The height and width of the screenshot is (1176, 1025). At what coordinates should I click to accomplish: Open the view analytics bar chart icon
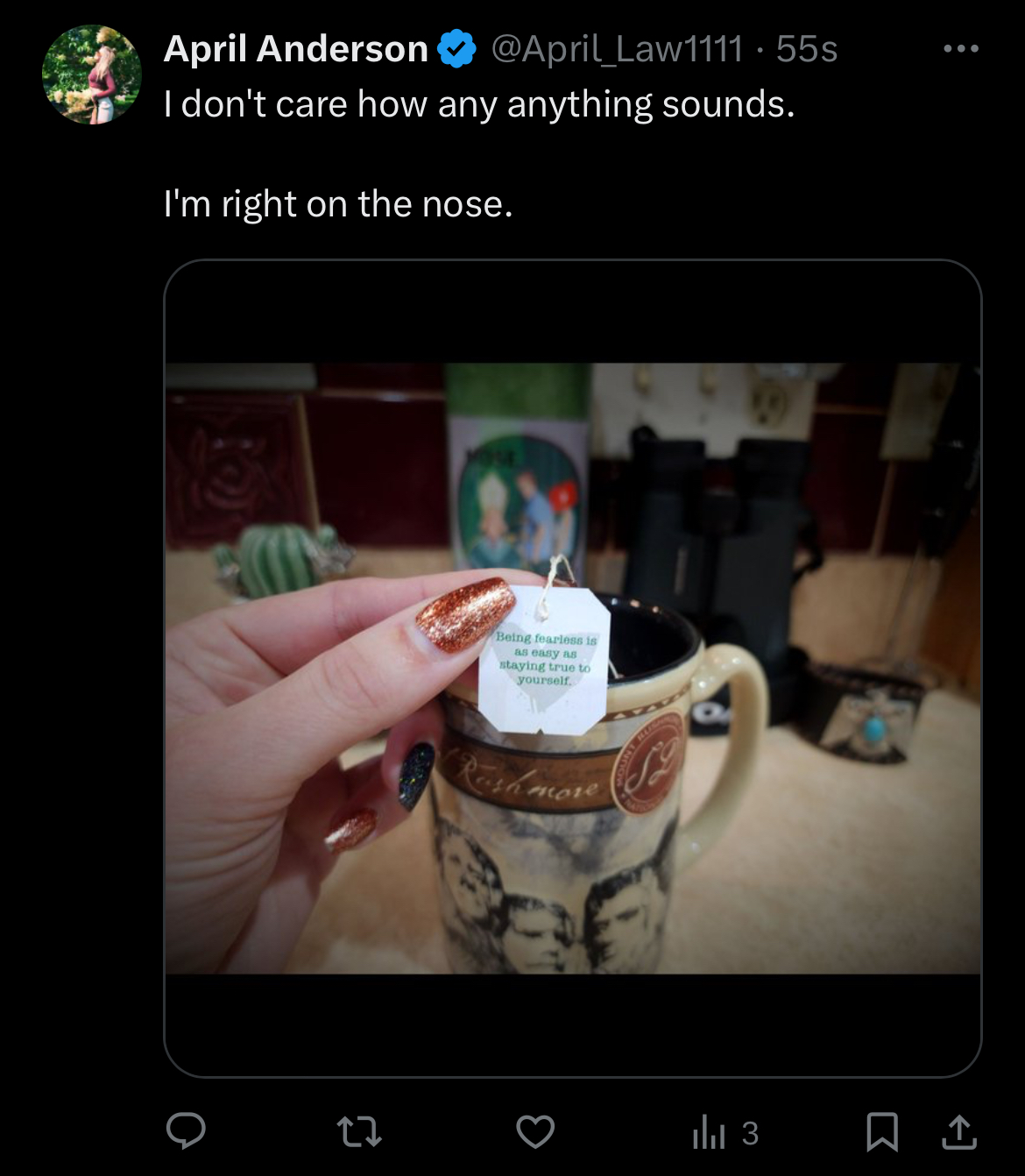(x=709, y=1132)
